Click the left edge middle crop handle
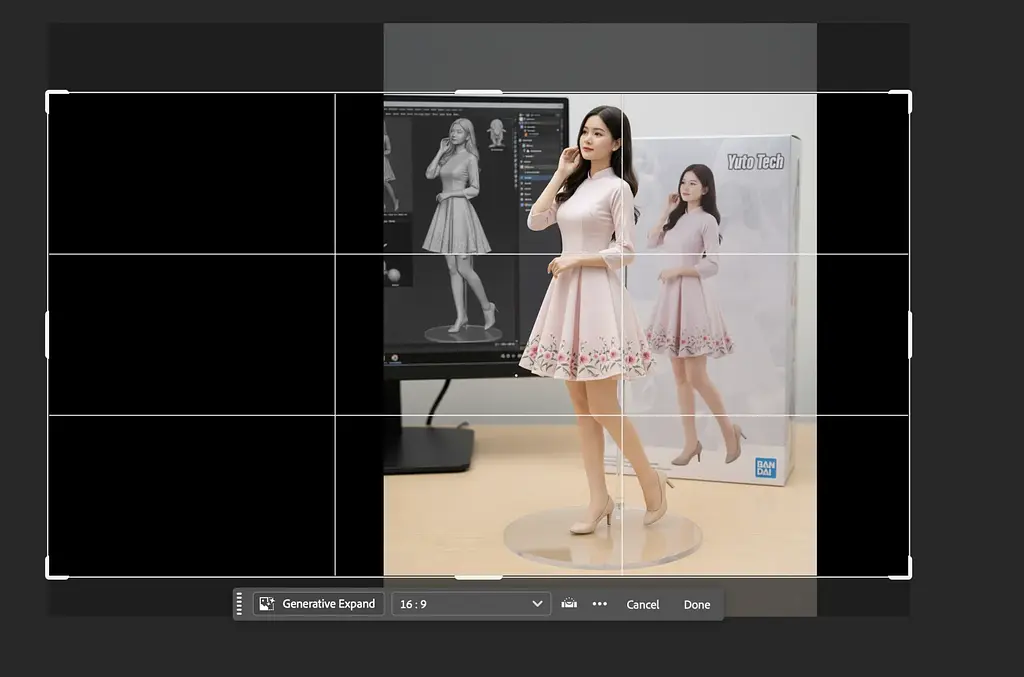 click(48, 334)
